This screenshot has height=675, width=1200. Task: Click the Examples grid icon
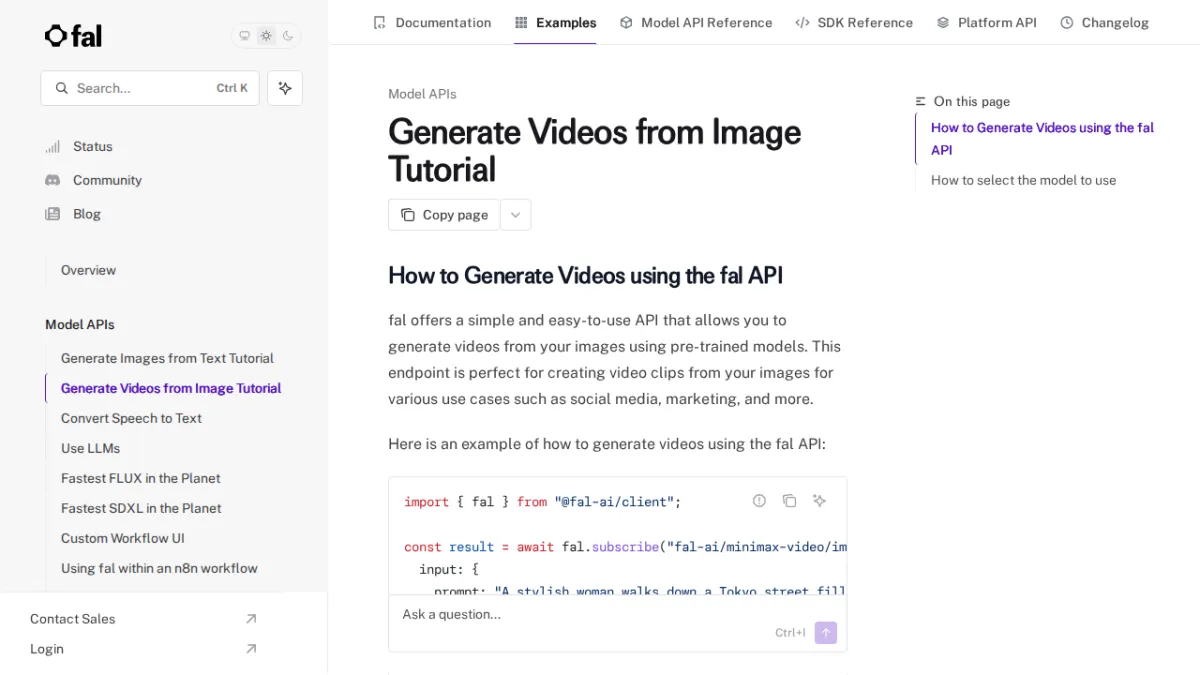(x=521, y=22)
